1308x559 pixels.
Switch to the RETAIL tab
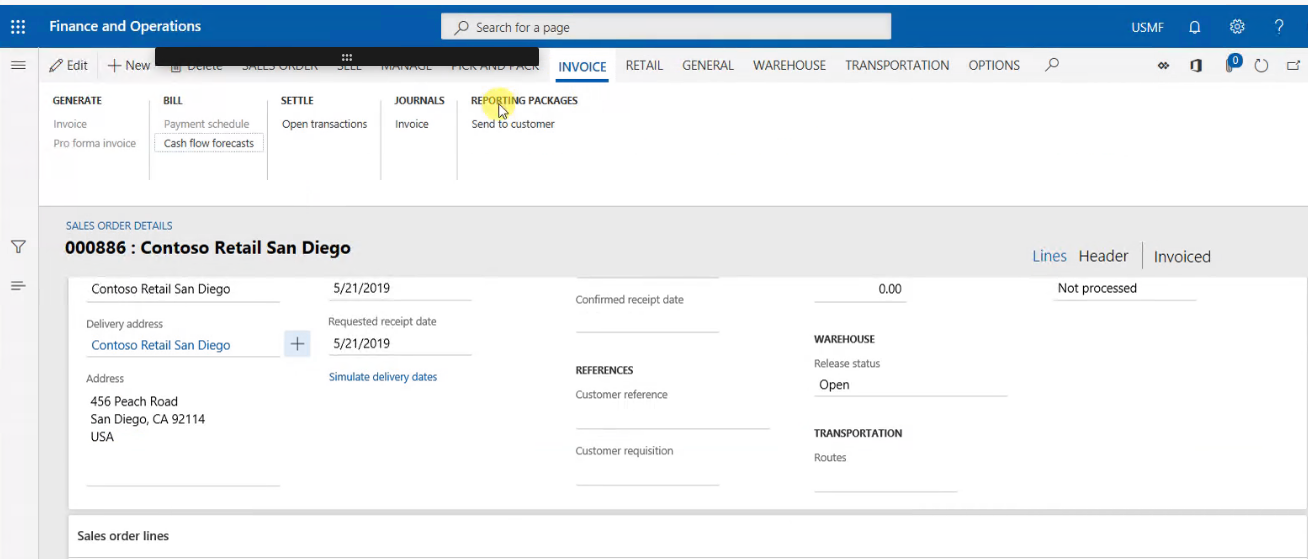(644, 65)
